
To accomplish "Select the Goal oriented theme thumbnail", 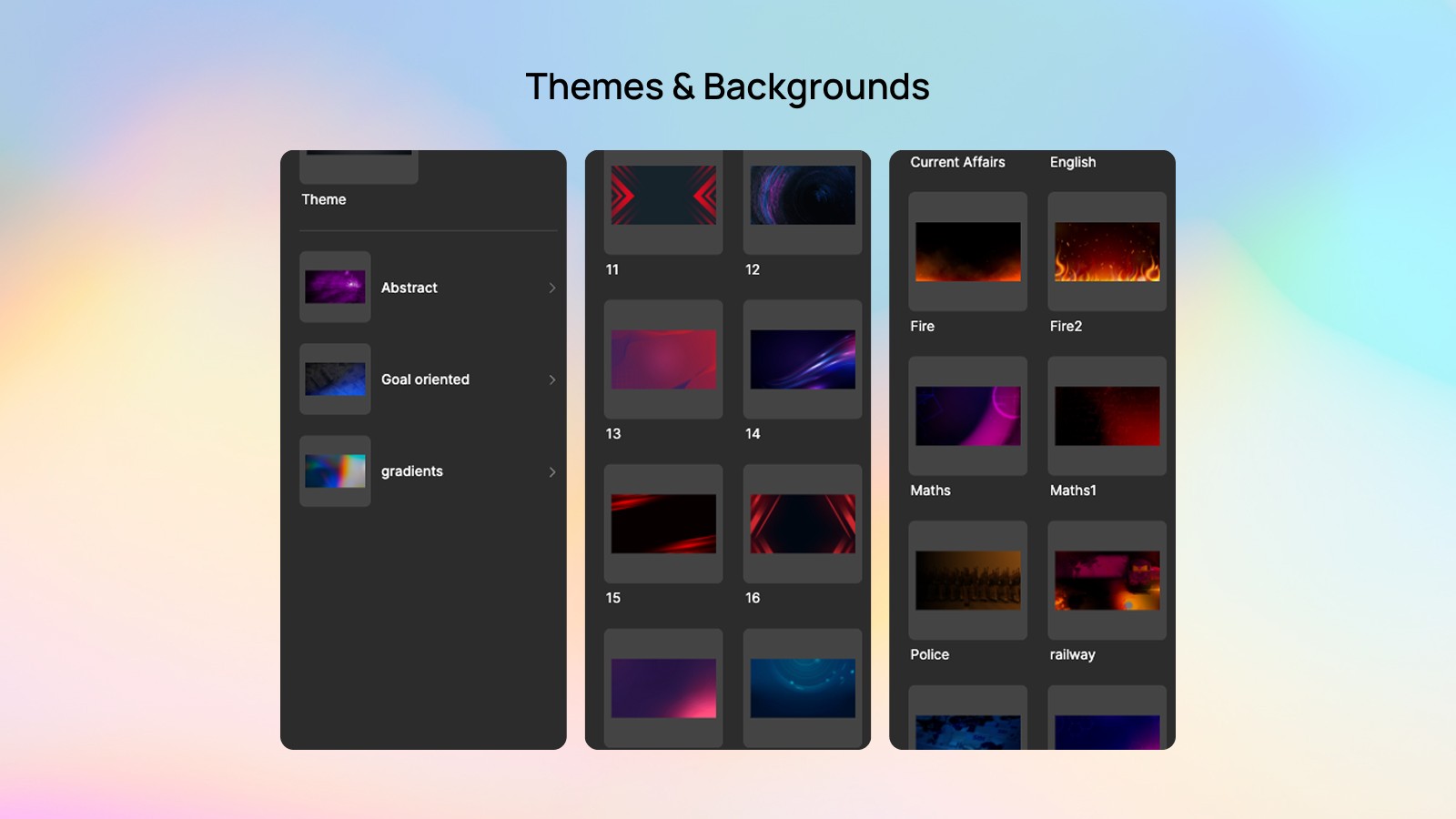I will pyautogui.click(x=335, y=379).
